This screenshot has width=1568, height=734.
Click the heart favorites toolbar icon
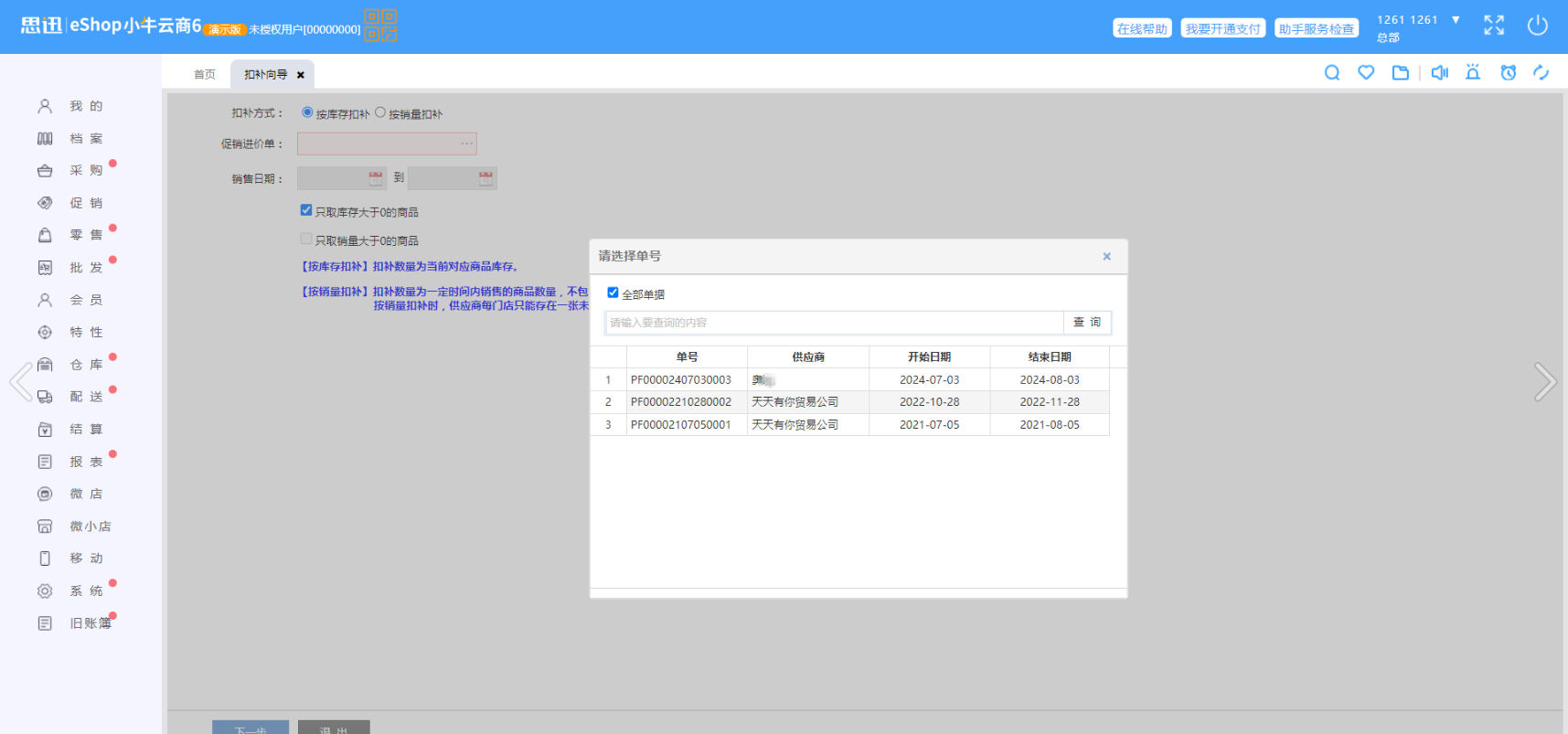point(1366,73)
